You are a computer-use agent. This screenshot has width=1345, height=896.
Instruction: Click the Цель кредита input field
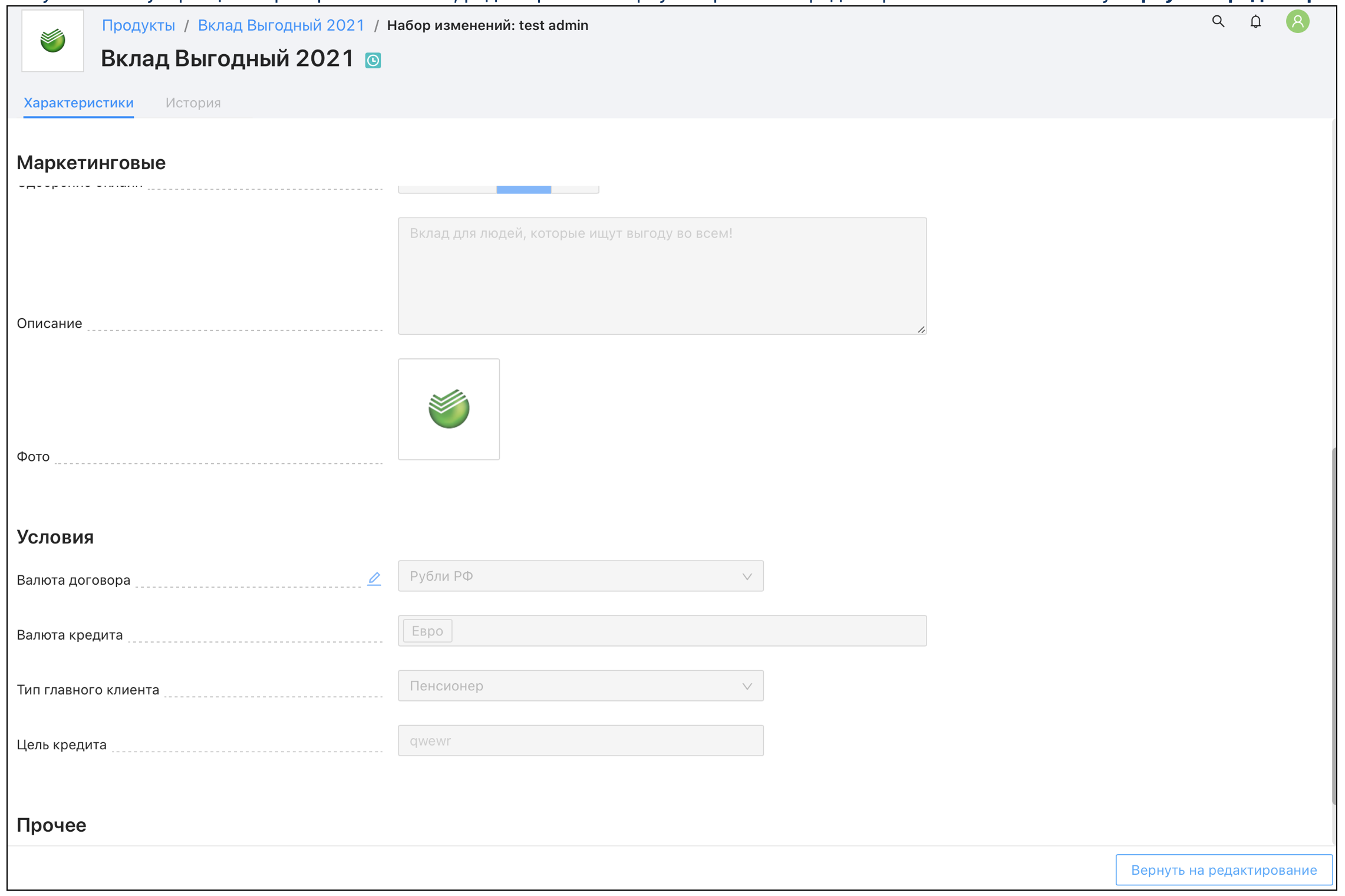click(x=580, y=740)
